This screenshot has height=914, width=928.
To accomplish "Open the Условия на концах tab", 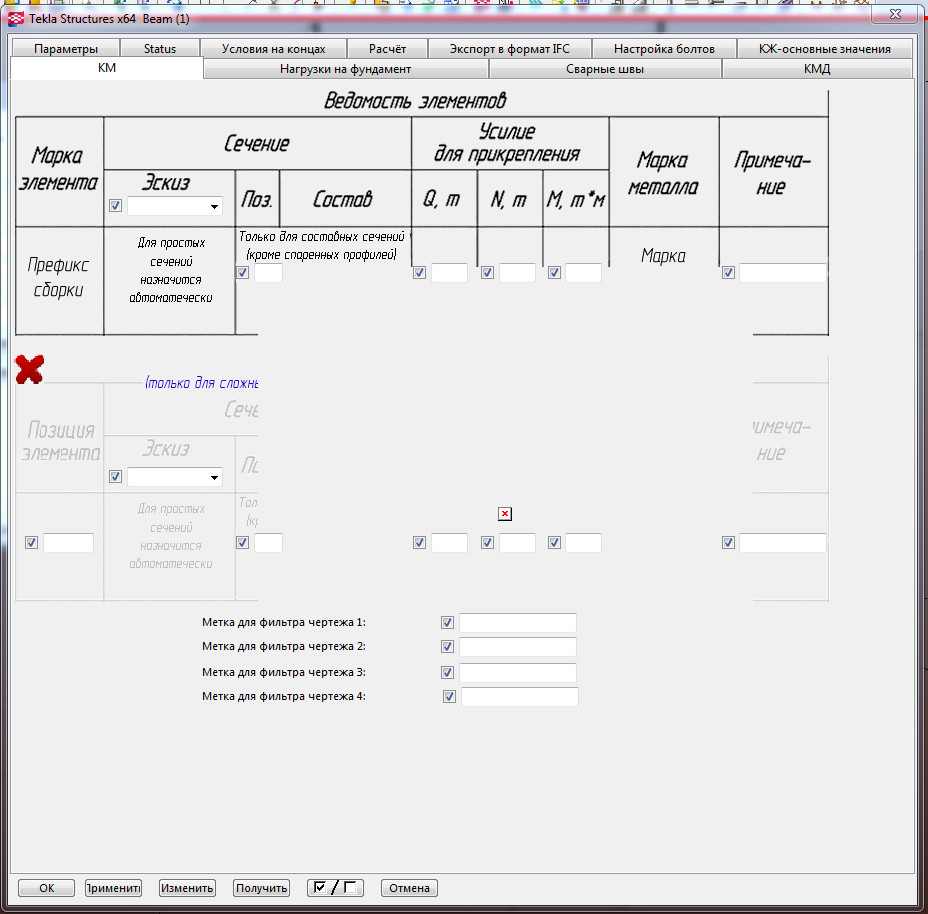I will pyautogui.click(x=273, y=49).
